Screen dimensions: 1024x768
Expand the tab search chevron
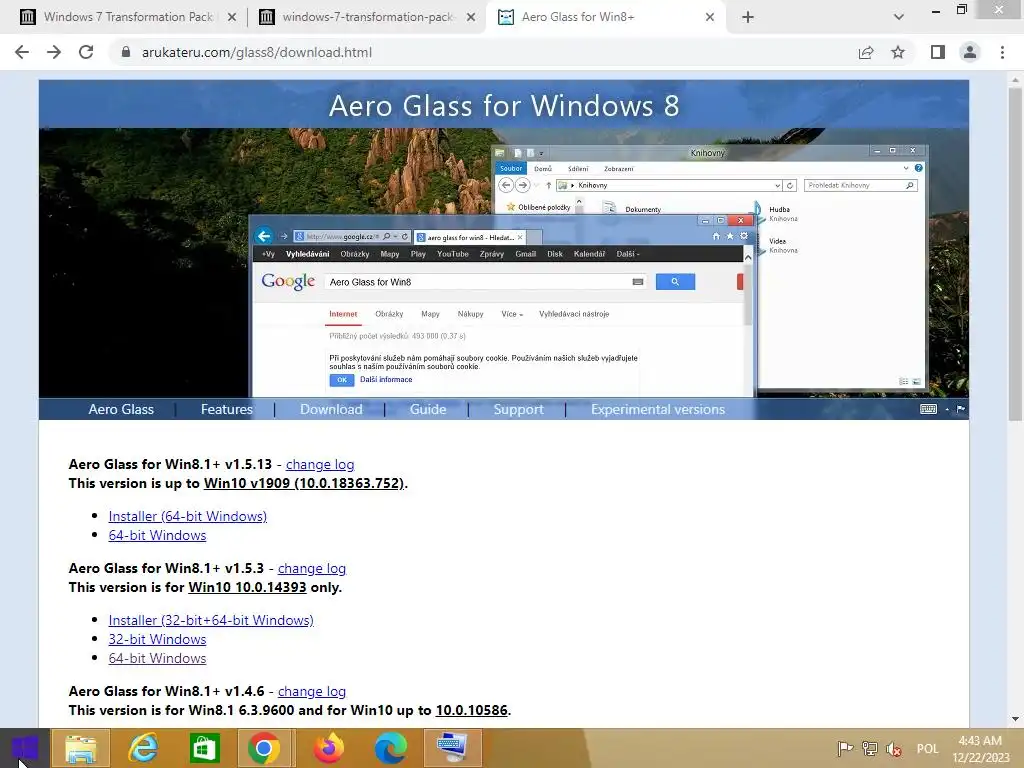[x=899, y=18]
